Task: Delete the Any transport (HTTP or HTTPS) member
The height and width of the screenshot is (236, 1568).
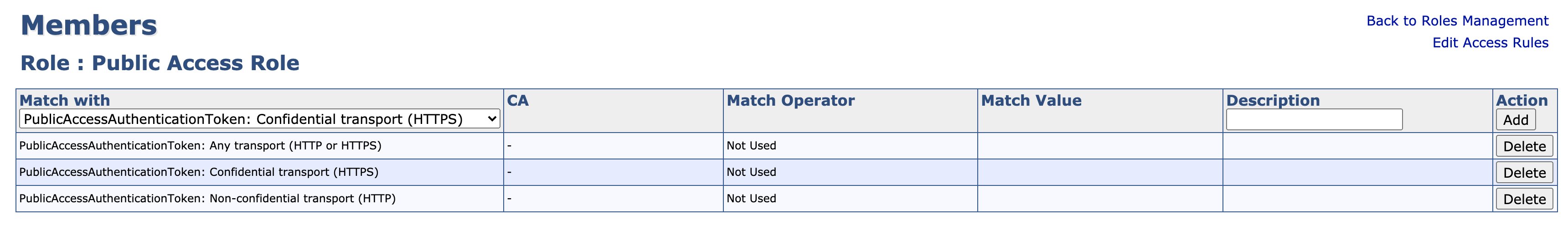Action: point(1524,147)
